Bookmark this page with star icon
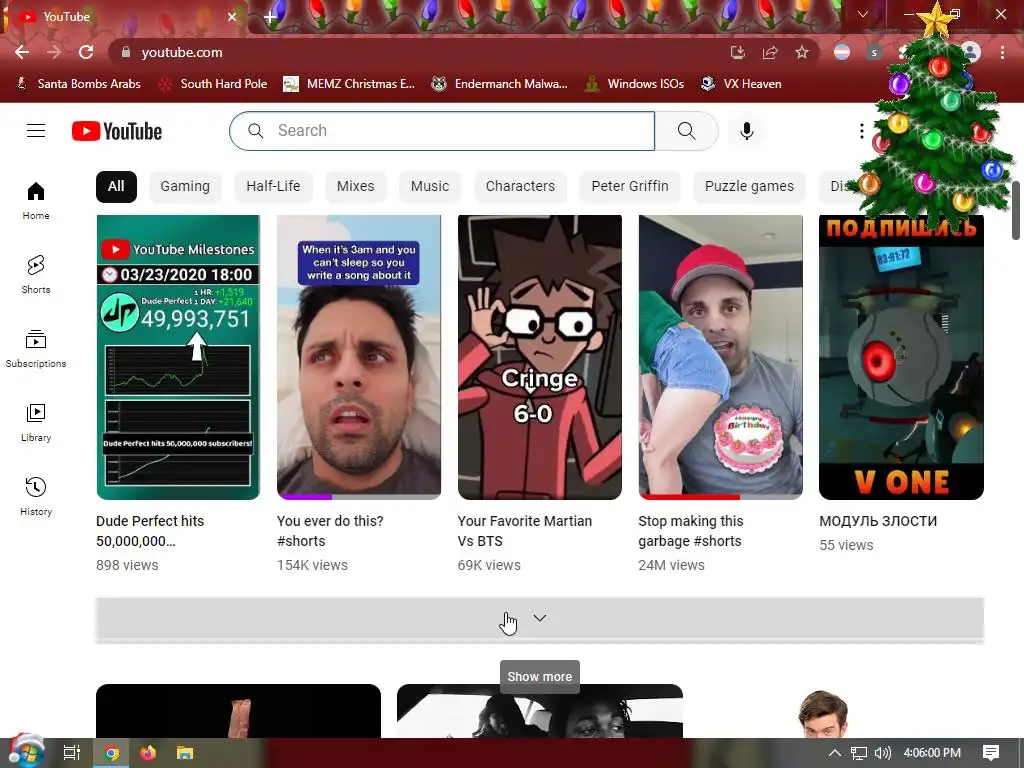 [802, 52]
